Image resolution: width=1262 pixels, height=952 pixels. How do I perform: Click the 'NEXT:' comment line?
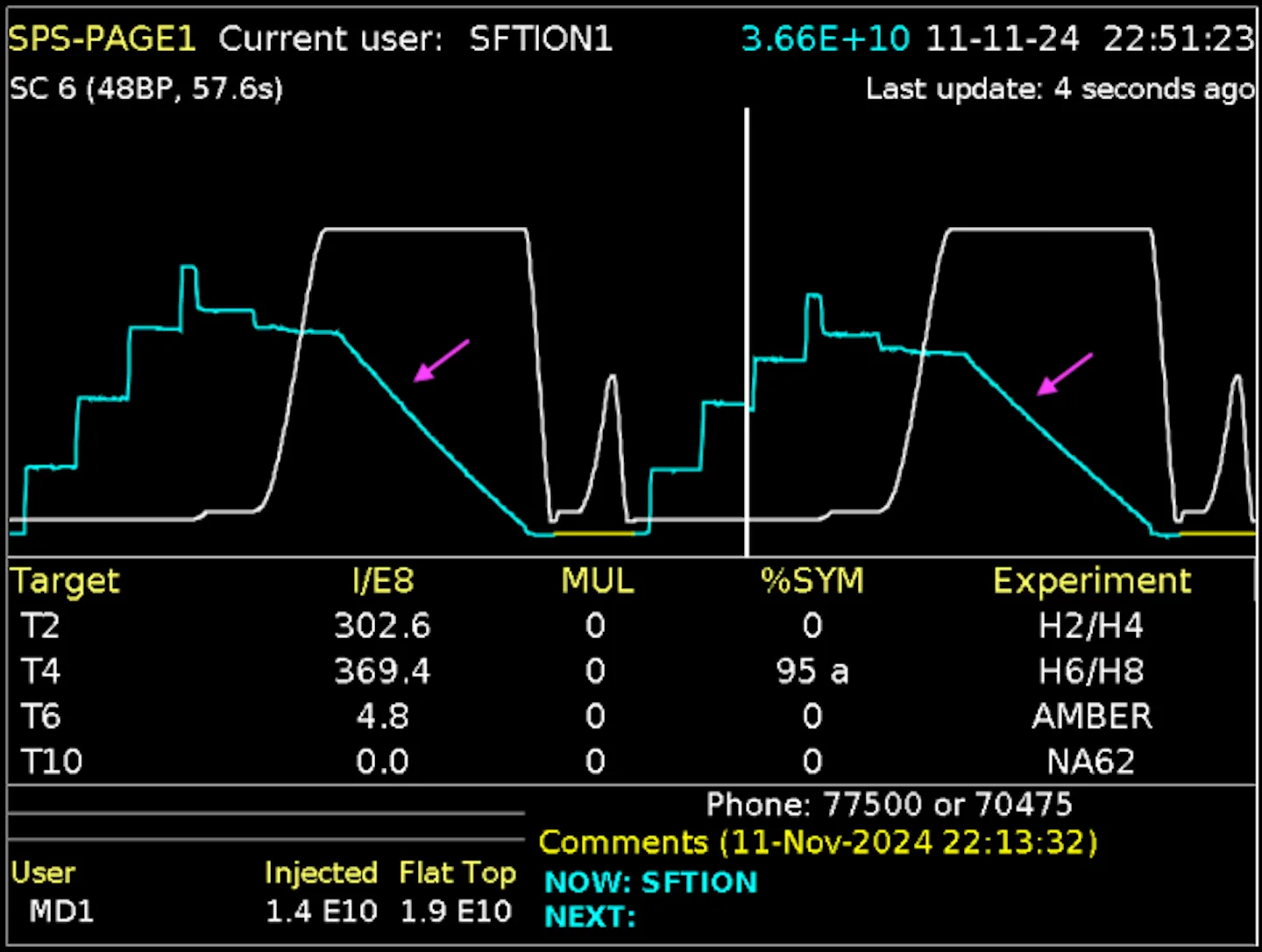(x=591, y=917)
